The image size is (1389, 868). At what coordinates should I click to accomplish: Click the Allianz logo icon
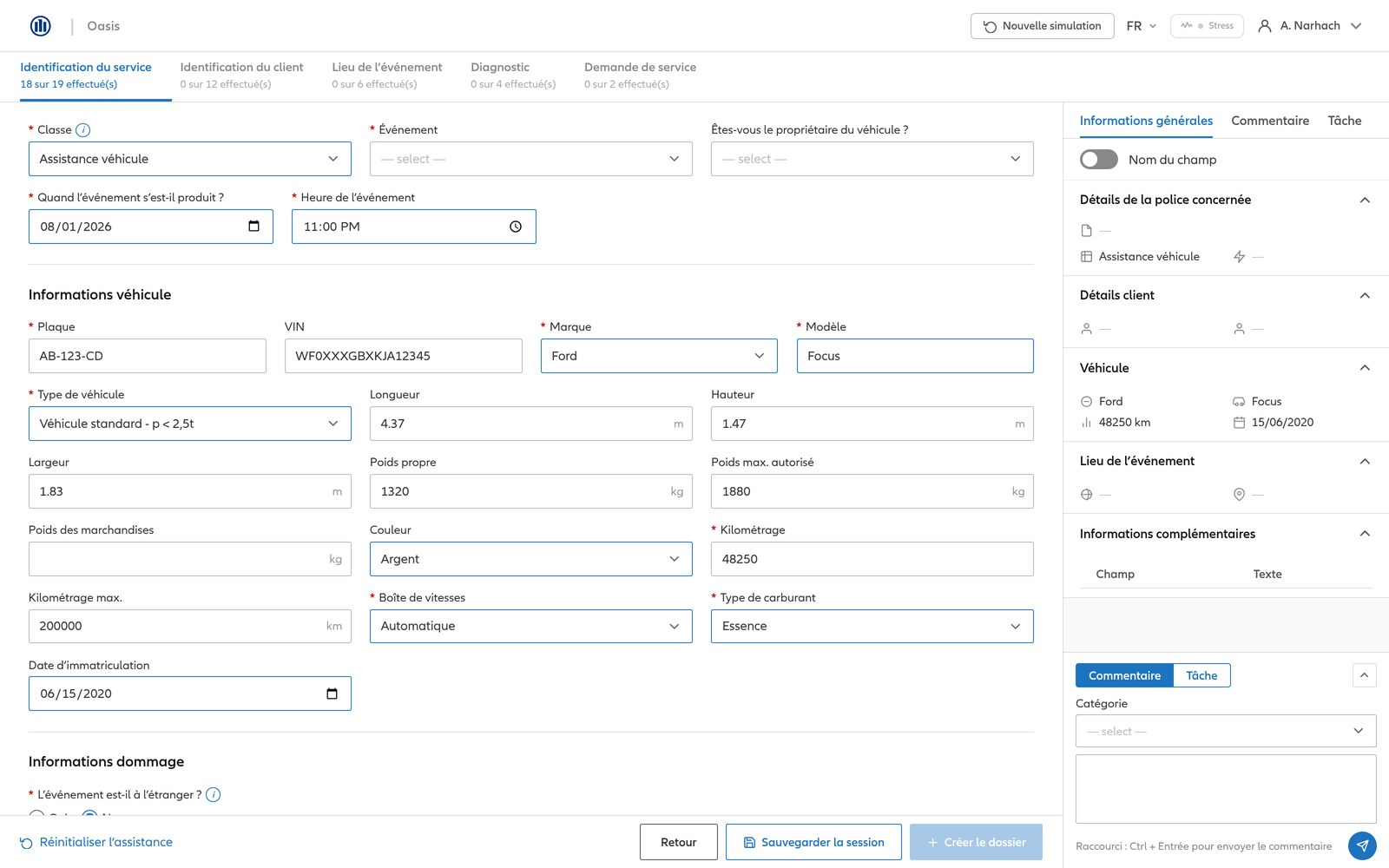(41, 26)
